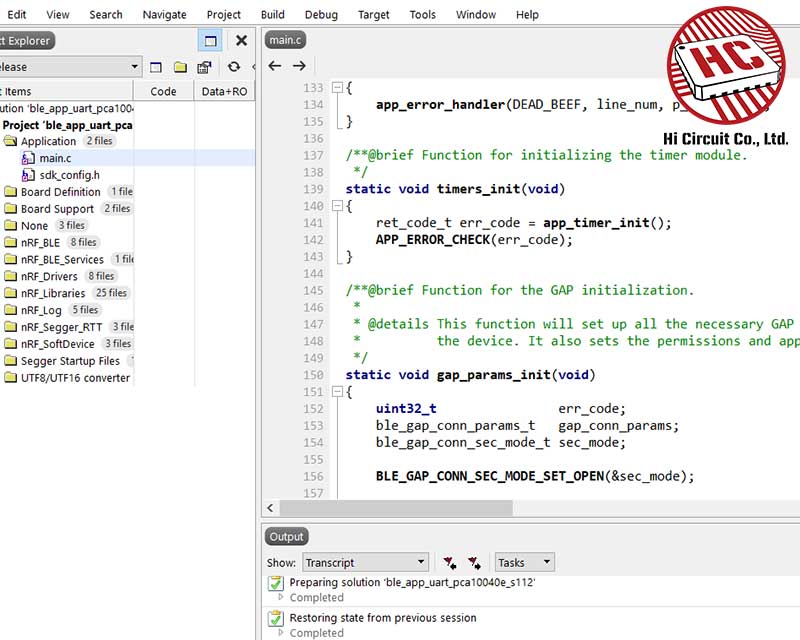This screenshot has width=800, height=640.
Task: Click the left arrow of the horizontal scrollbar
Action: (x=270, y=508)
